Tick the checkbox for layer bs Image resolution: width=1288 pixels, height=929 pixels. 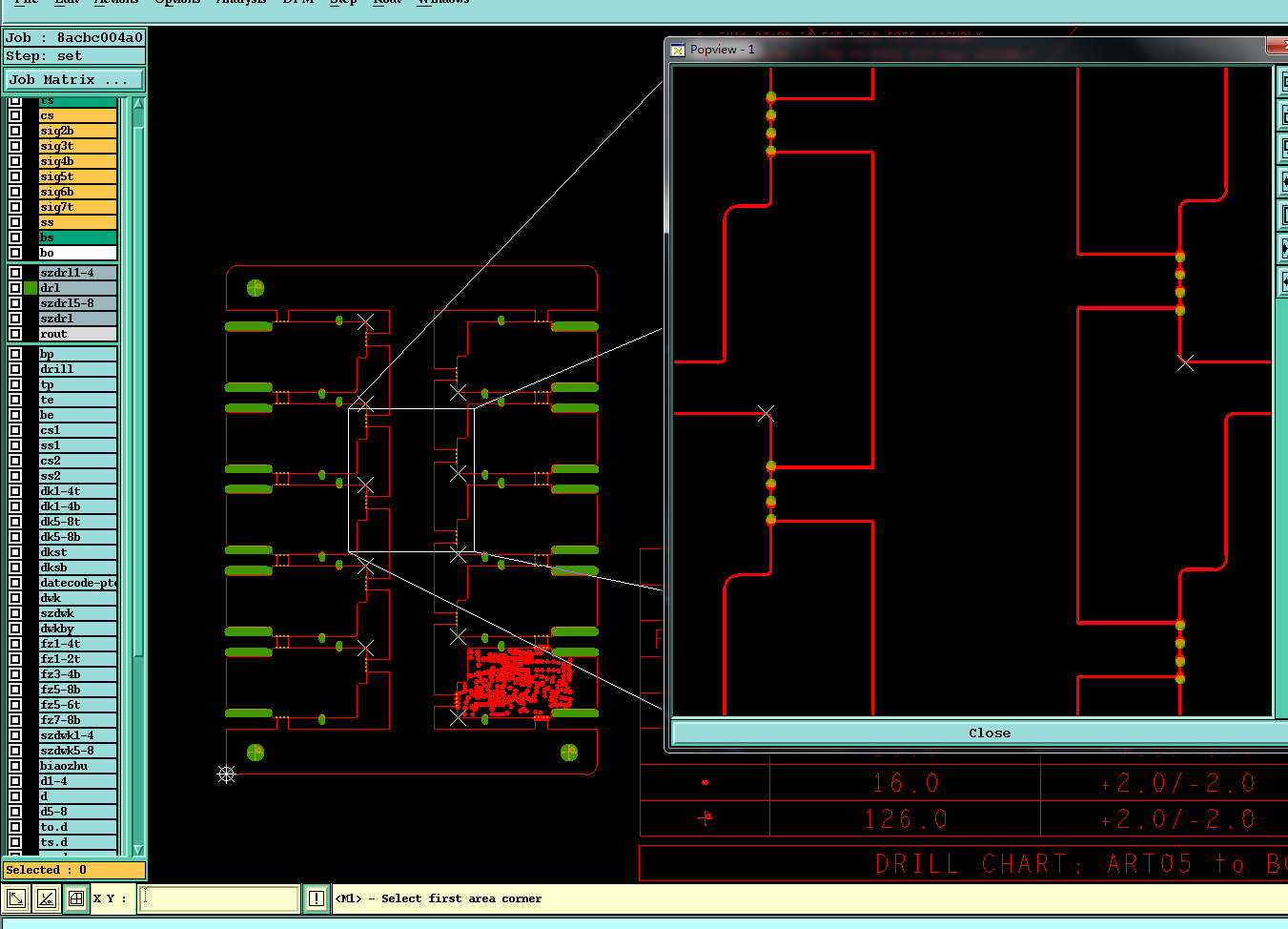click(15, 237)
